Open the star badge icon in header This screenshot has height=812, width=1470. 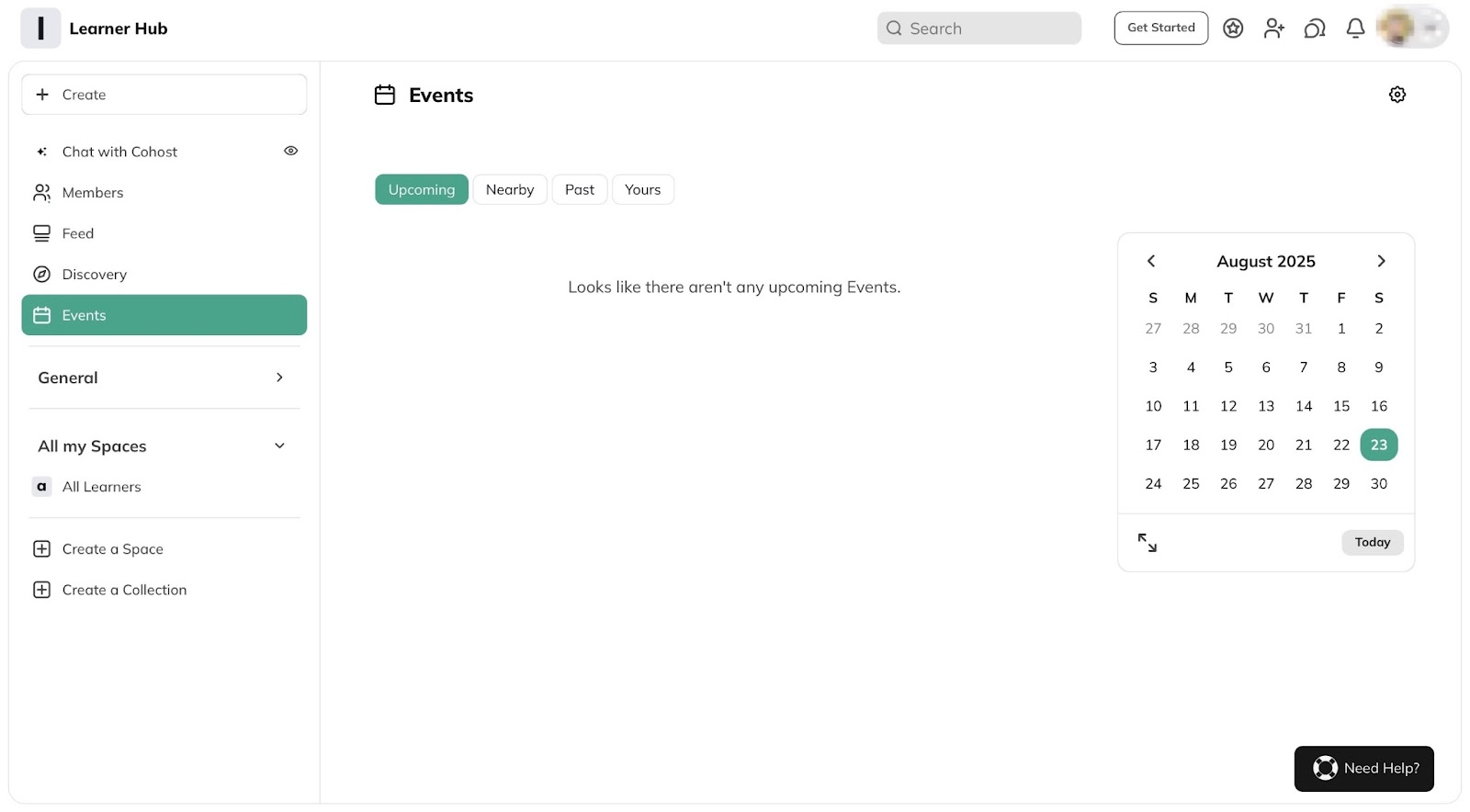(1233, 28)
